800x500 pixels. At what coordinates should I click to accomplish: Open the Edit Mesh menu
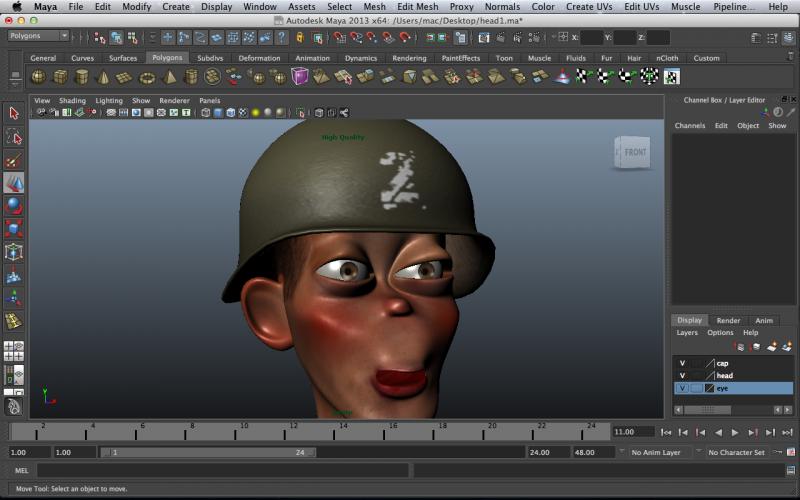417,7
